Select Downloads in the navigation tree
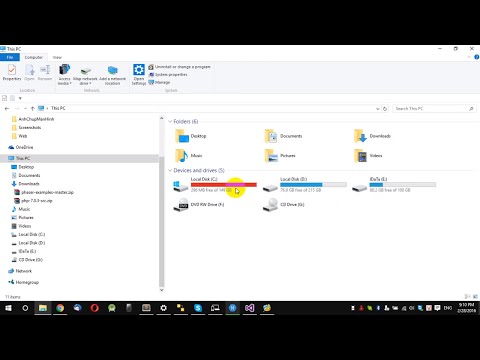The image size is (480, 360). 29,184
